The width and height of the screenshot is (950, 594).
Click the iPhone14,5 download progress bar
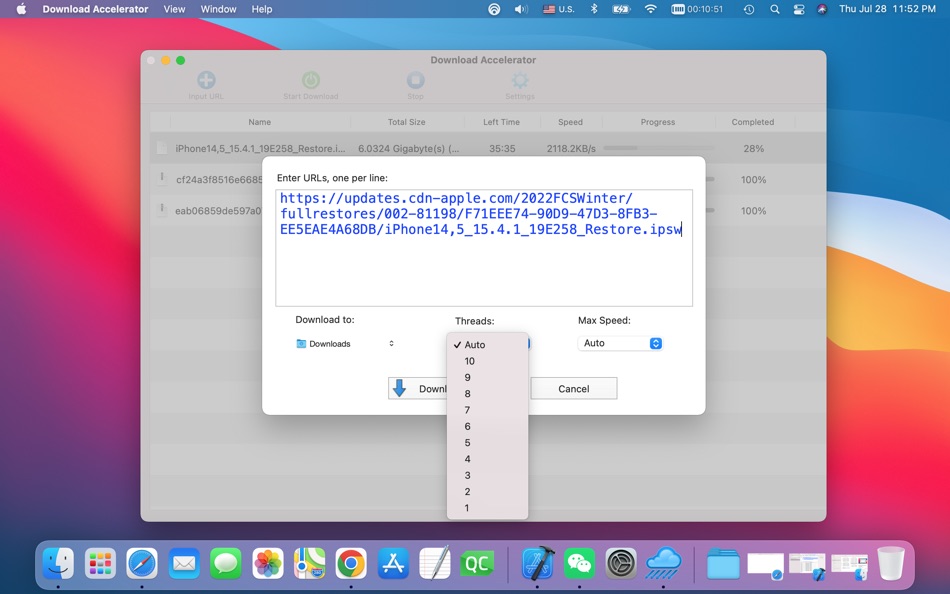click(x=659, y=148)
